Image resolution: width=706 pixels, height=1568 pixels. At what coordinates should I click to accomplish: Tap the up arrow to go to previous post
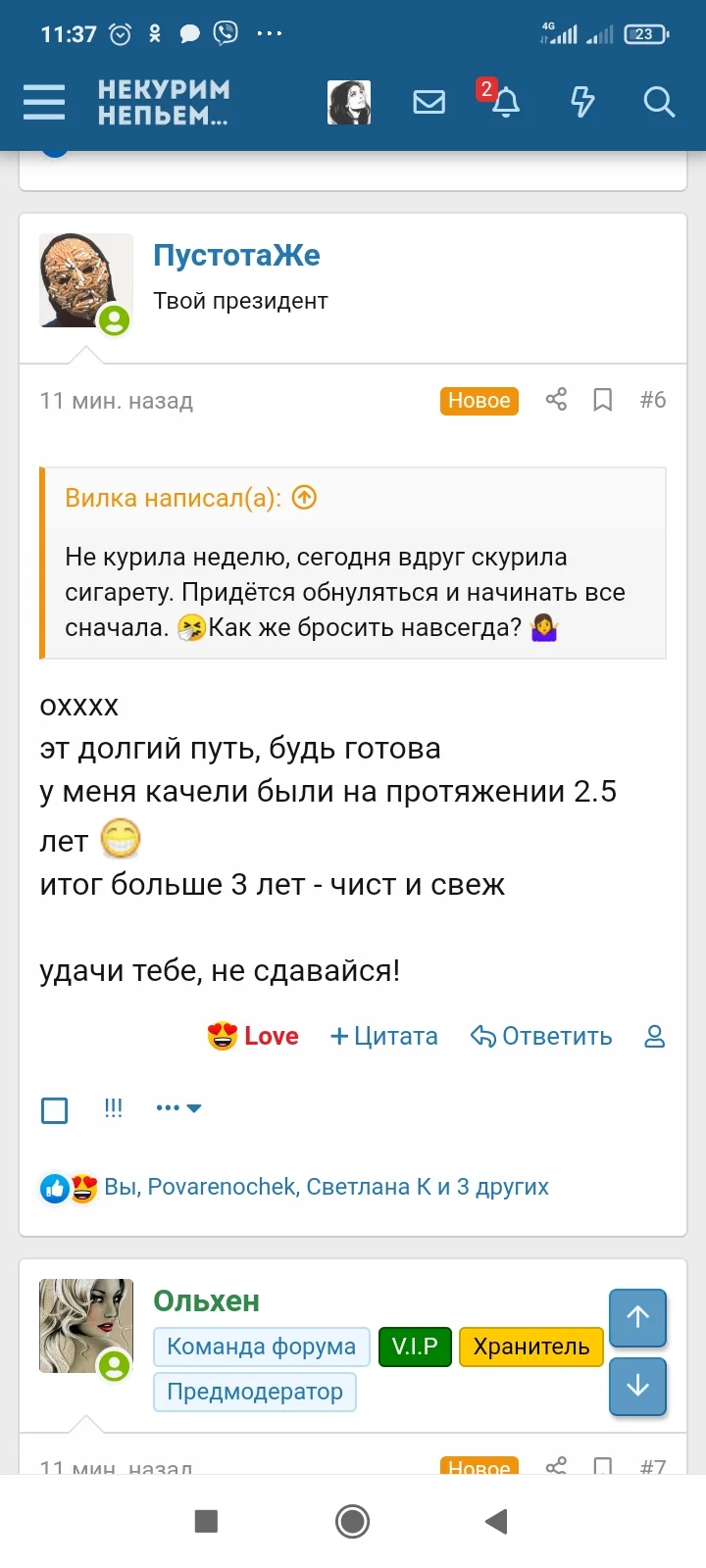(x=637, y=1318)
